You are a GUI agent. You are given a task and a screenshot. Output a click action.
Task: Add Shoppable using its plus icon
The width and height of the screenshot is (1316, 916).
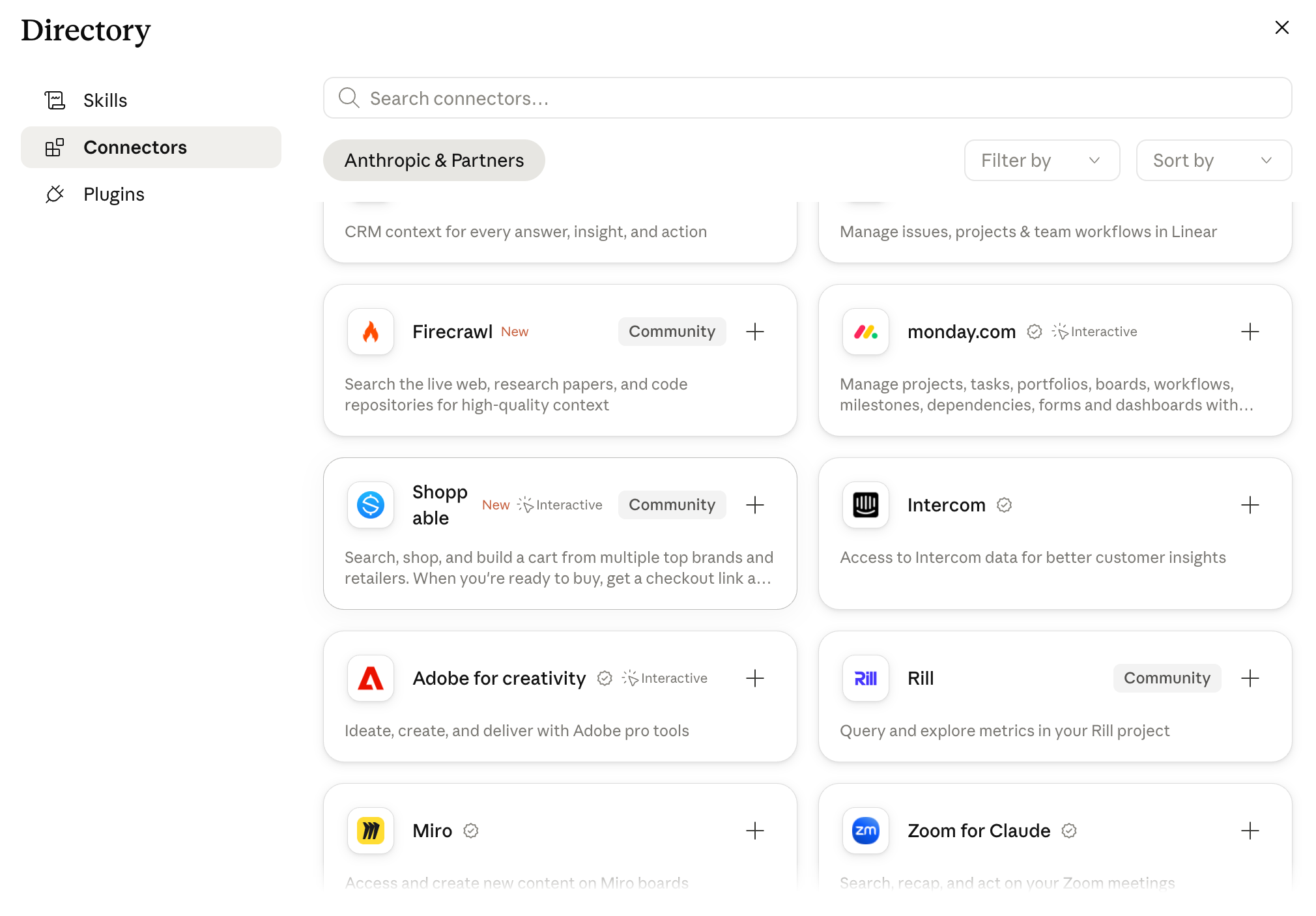pyautogui.click(x=755, y=505)
